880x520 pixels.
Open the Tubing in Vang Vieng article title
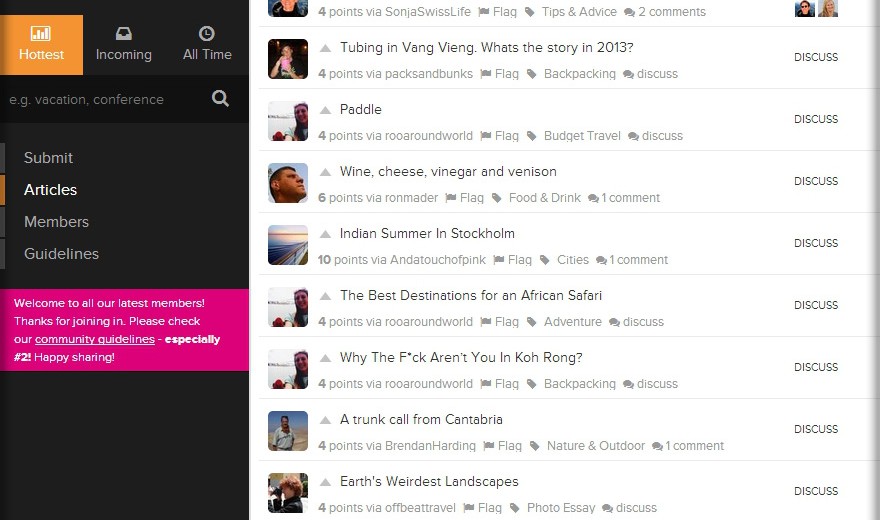(486, 48)
